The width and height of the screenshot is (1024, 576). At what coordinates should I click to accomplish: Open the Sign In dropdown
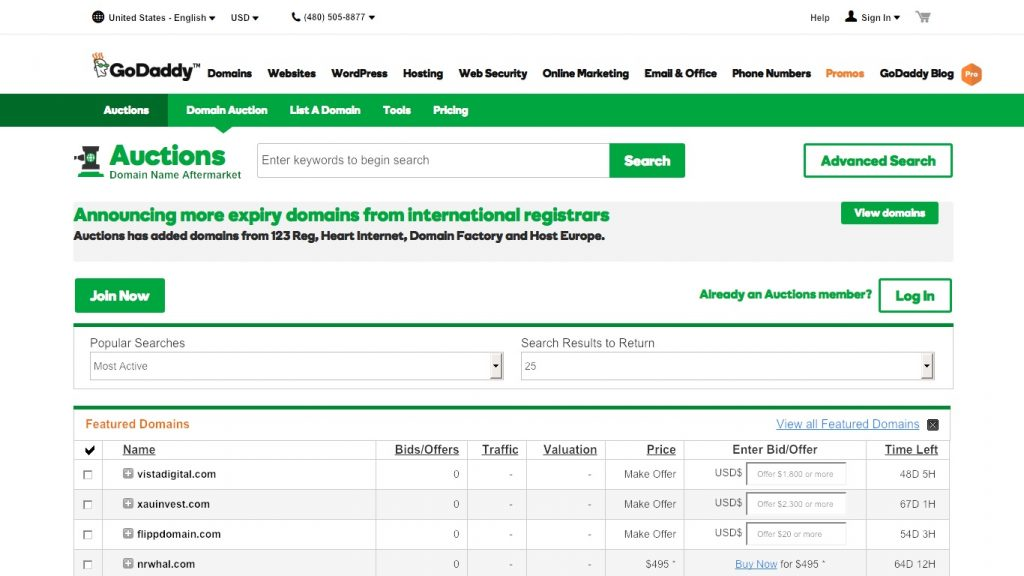872,17
